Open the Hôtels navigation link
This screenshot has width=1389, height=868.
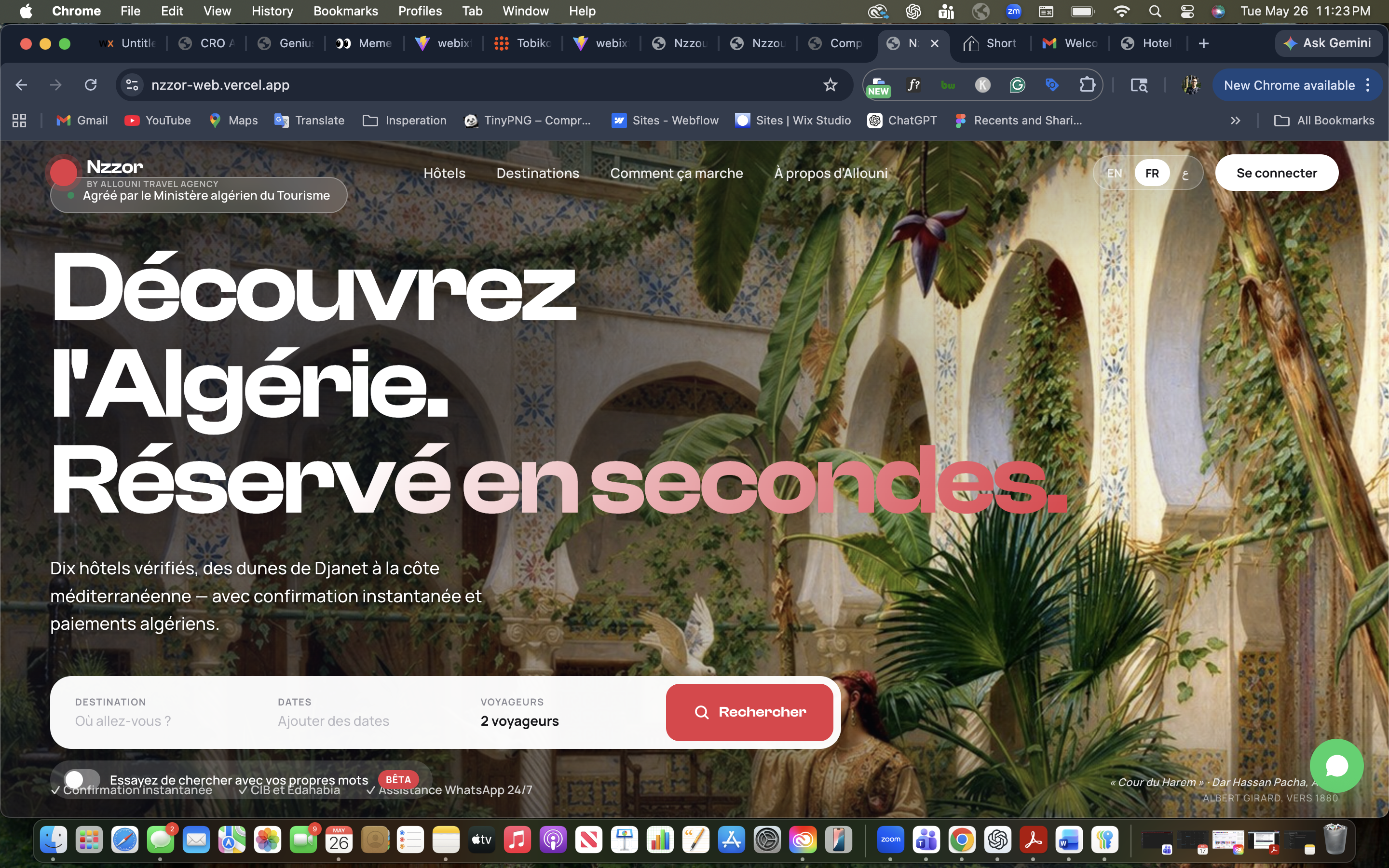(444, 174)
